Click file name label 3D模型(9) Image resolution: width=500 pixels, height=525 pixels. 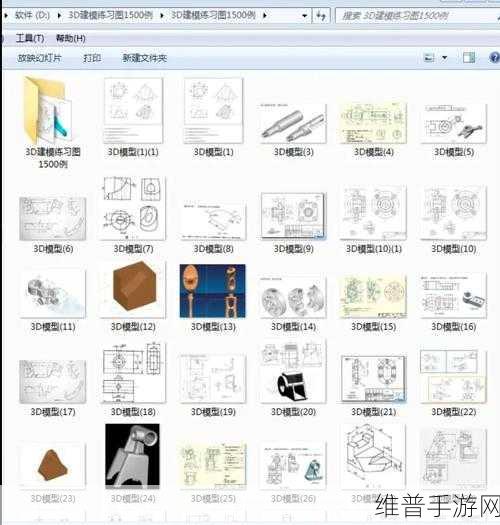pyautogui.click(x=293, y=249)
